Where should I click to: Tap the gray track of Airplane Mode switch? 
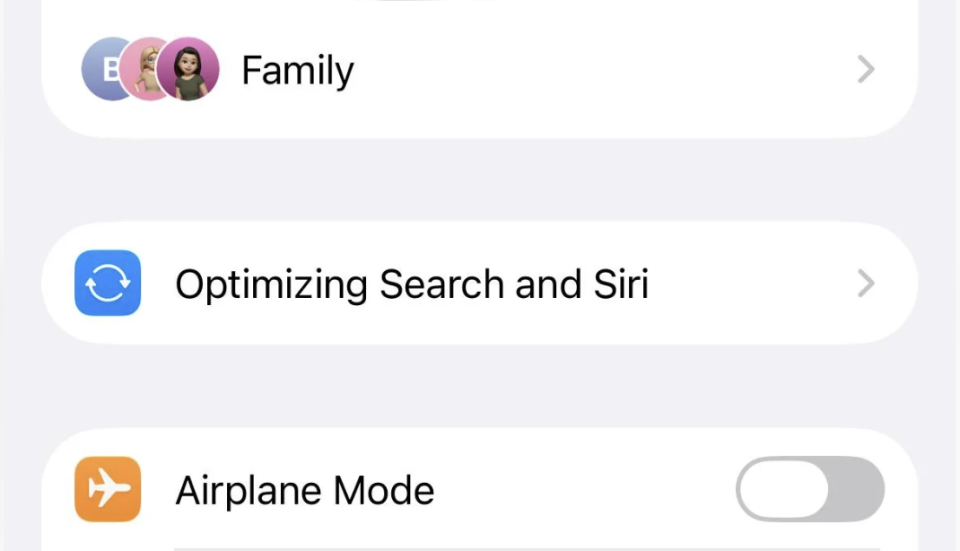(857, 489)
